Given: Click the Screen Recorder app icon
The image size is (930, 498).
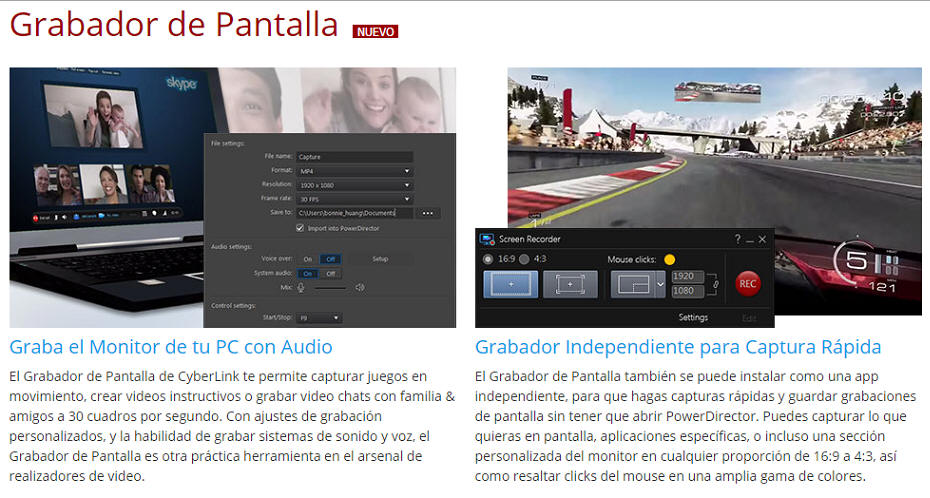Looking at the screenshot, I should pyautogui.click(x=487, y=239).
